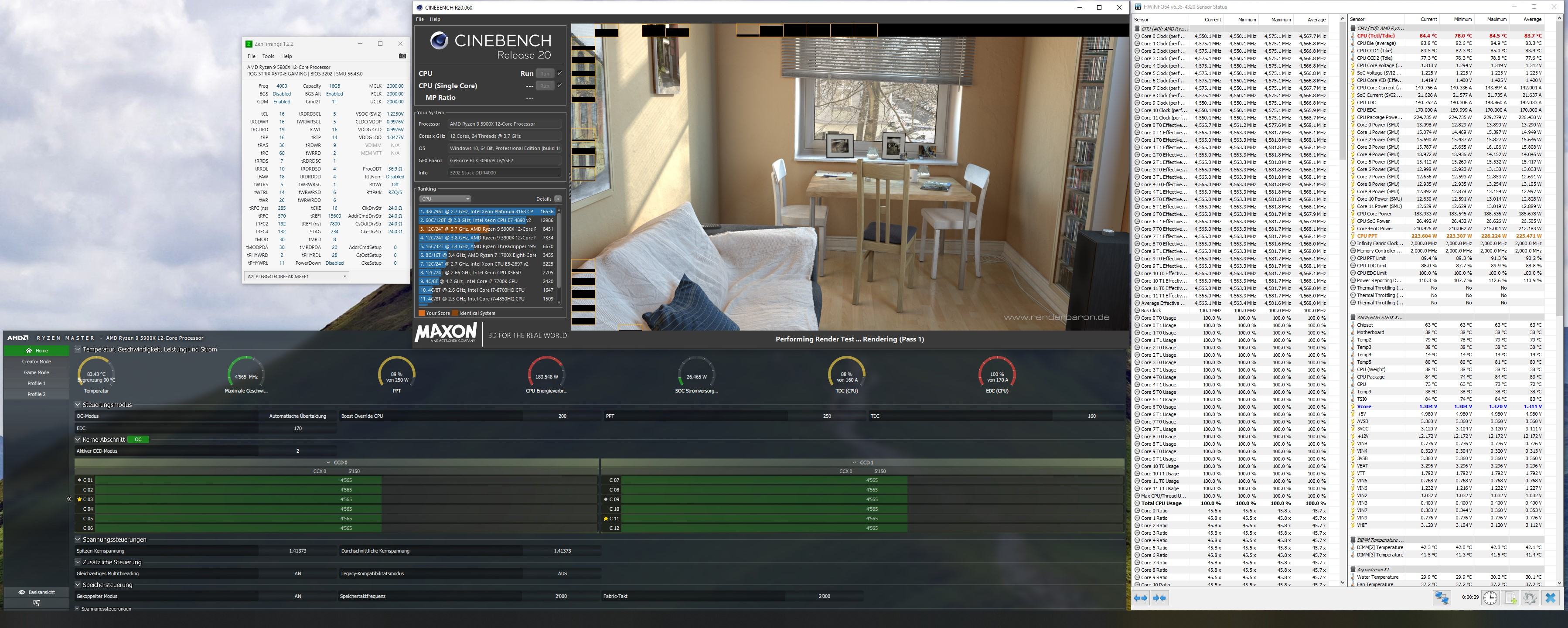Click Run button for CPU test
This screenshot has width=1568, height=628.
pyautogui.click(x=545, y=74)
